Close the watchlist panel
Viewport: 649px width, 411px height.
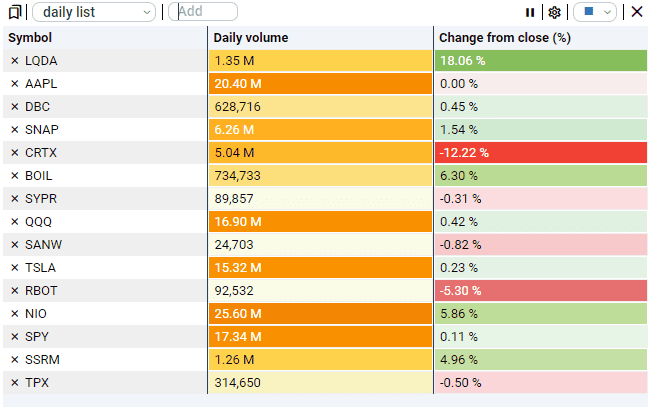pyautogui.click(x=637, y=12)
